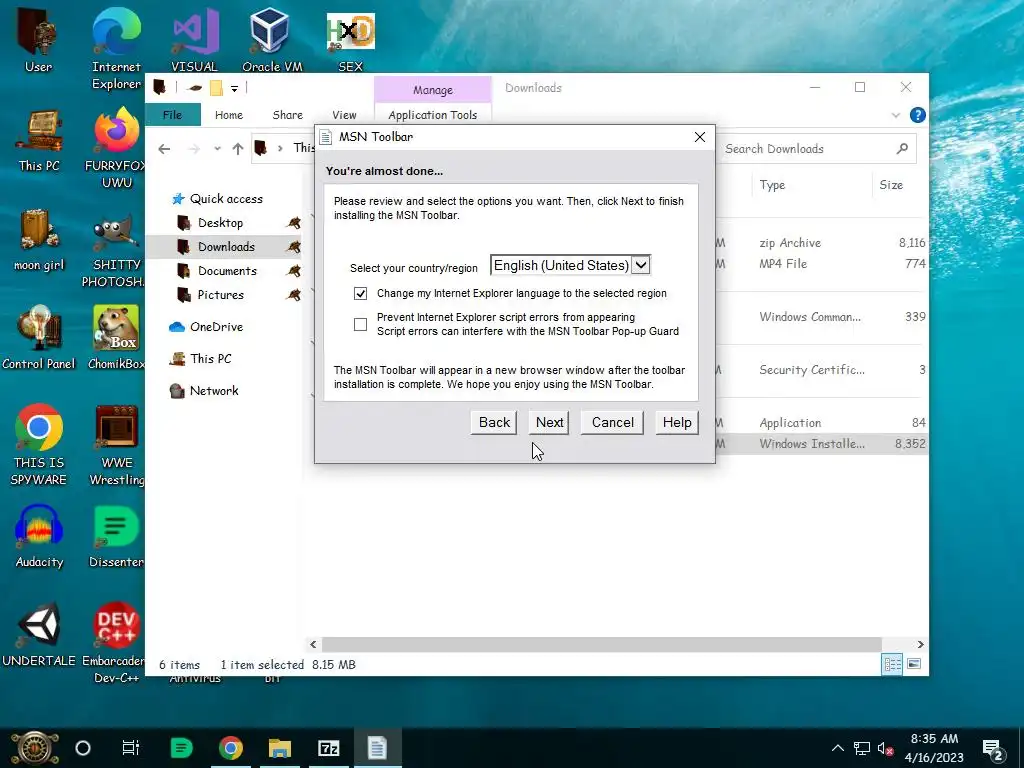Enable Prevent Internet Explorer script errors checkbox
1024x768 pixels.
360,324
